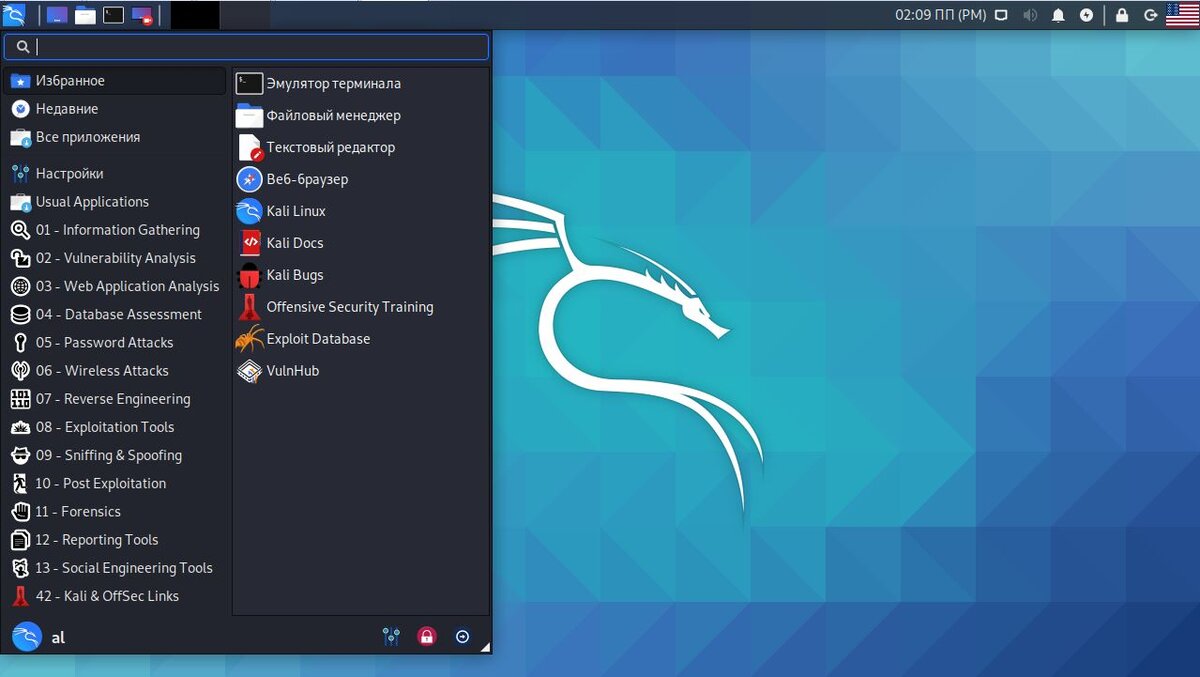Open 09 - Sniffing & Spoofing category
Screen dimensions: 1200x677
point(116,455)
